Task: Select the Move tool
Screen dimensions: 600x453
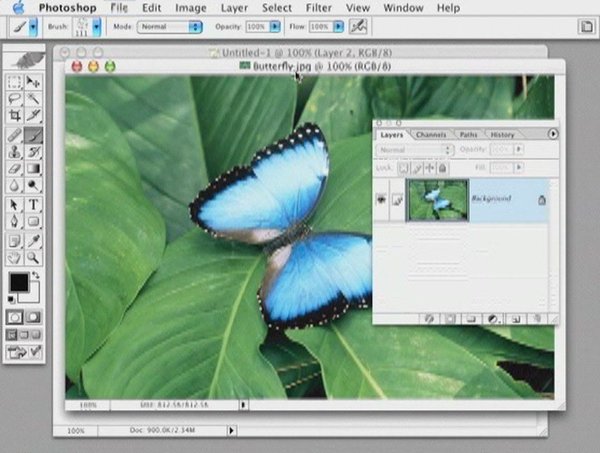Action: click(x=33, y=82)
